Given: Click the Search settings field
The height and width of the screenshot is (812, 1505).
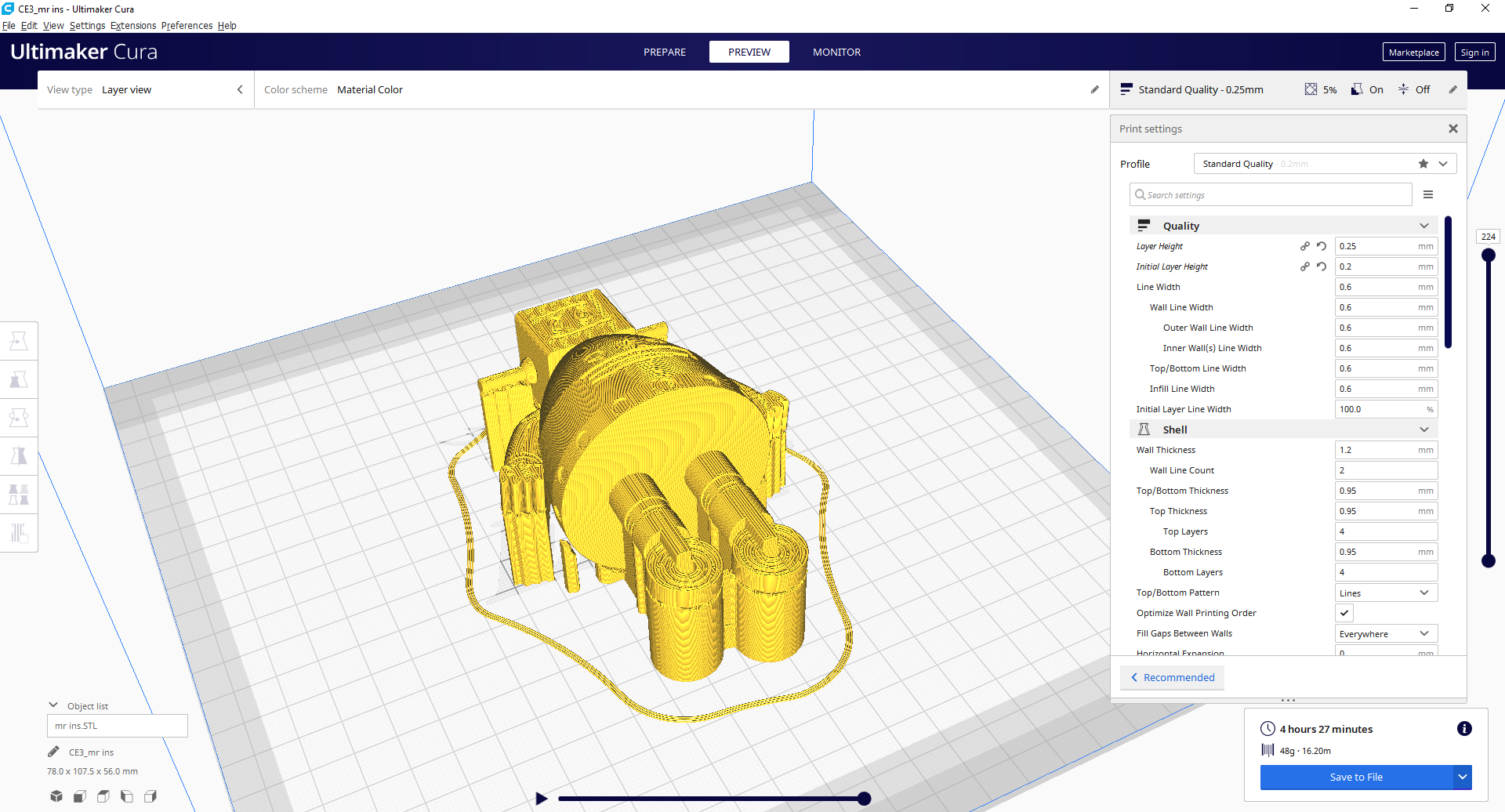Looking at the screenshot, I should [x=1271, y=194].
